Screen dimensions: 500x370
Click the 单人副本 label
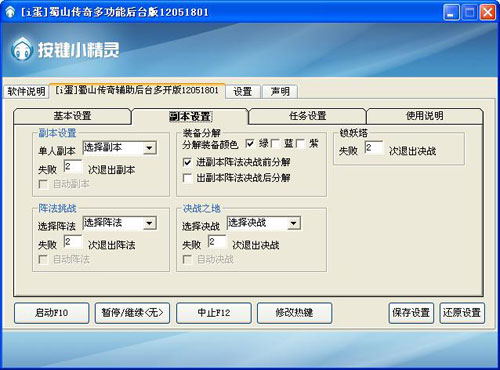pos(57,151)
